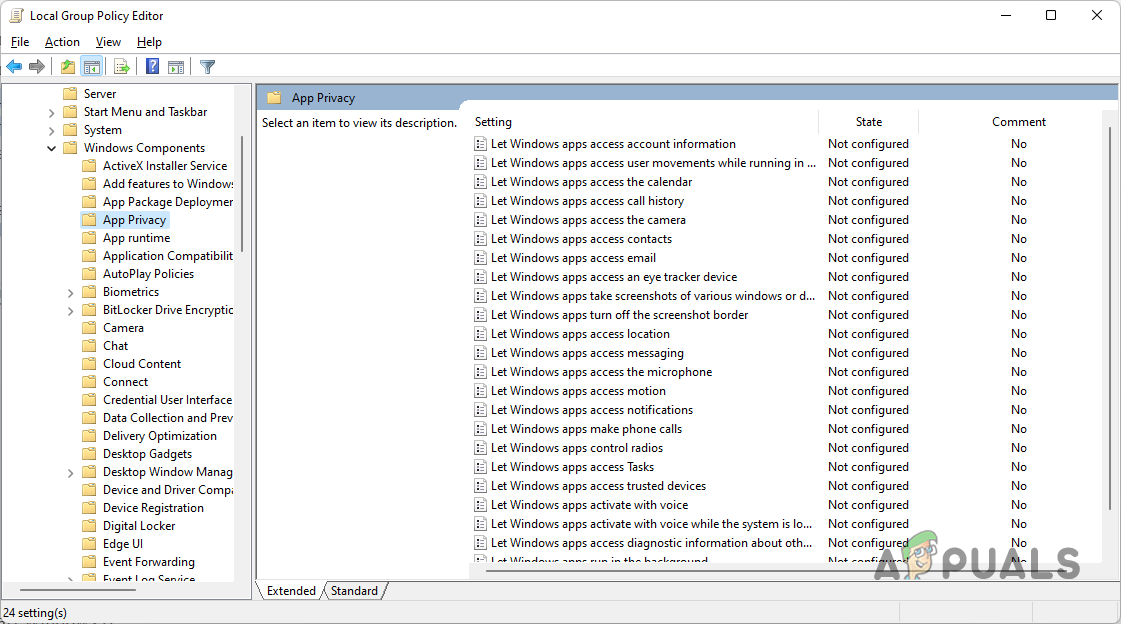The width and height of the screenshot is (1121, 624).
Task: Click the folder icon next to Digital Locker
Action: pyautogui.click(x=89, y=525)
